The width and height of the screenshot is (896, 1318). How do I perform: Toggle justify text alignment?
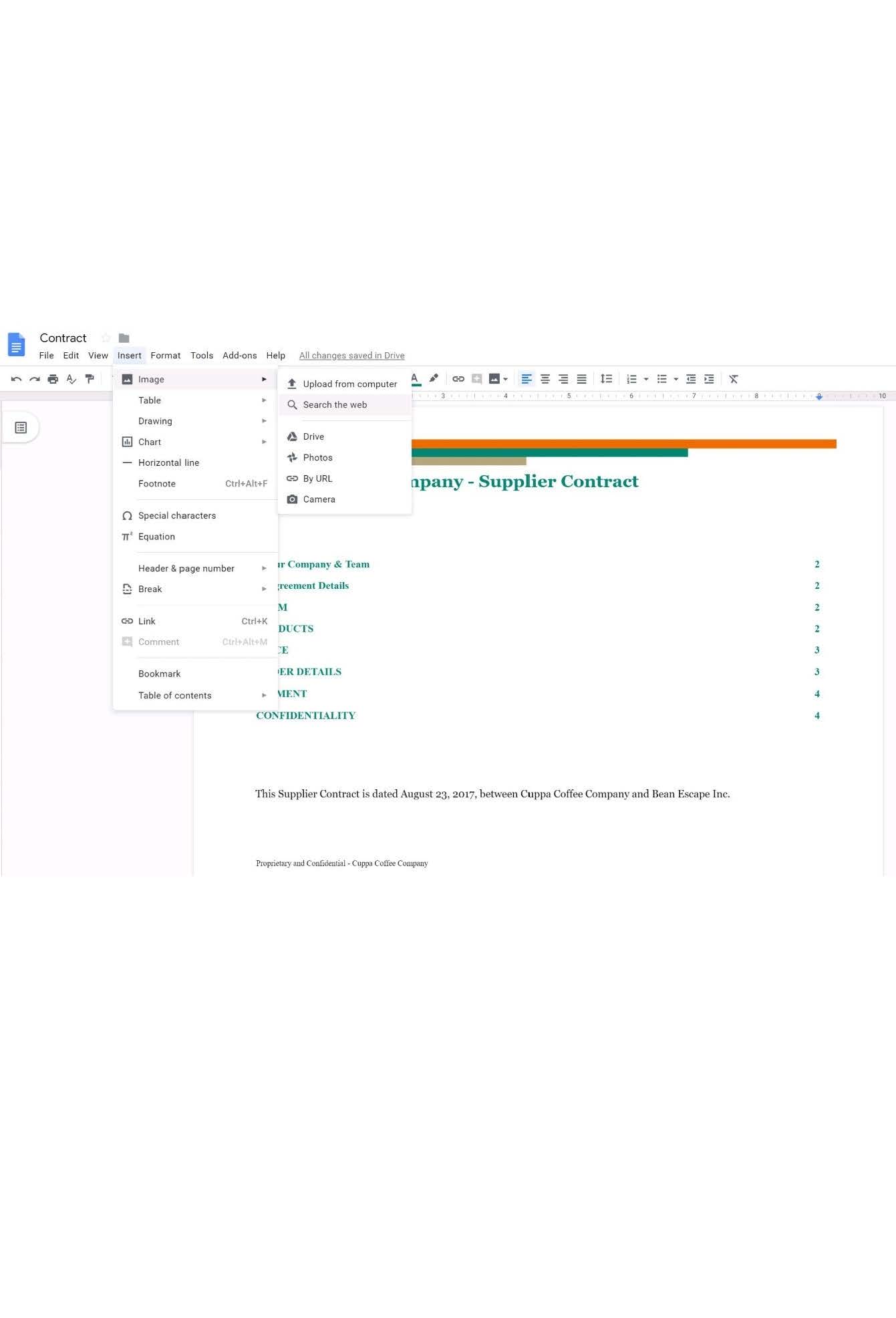tap(582, 379)
